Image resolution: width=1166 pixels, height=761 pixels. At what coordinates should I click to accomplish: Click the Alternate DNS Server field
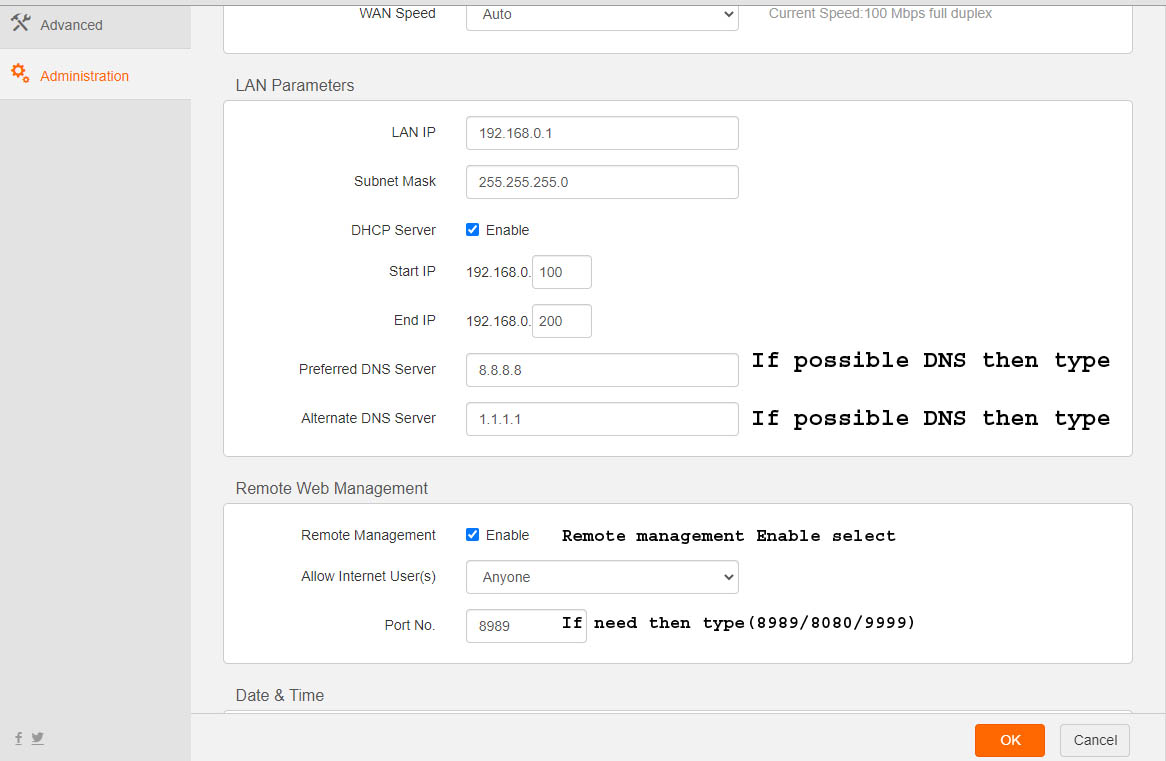pos(602,419)
